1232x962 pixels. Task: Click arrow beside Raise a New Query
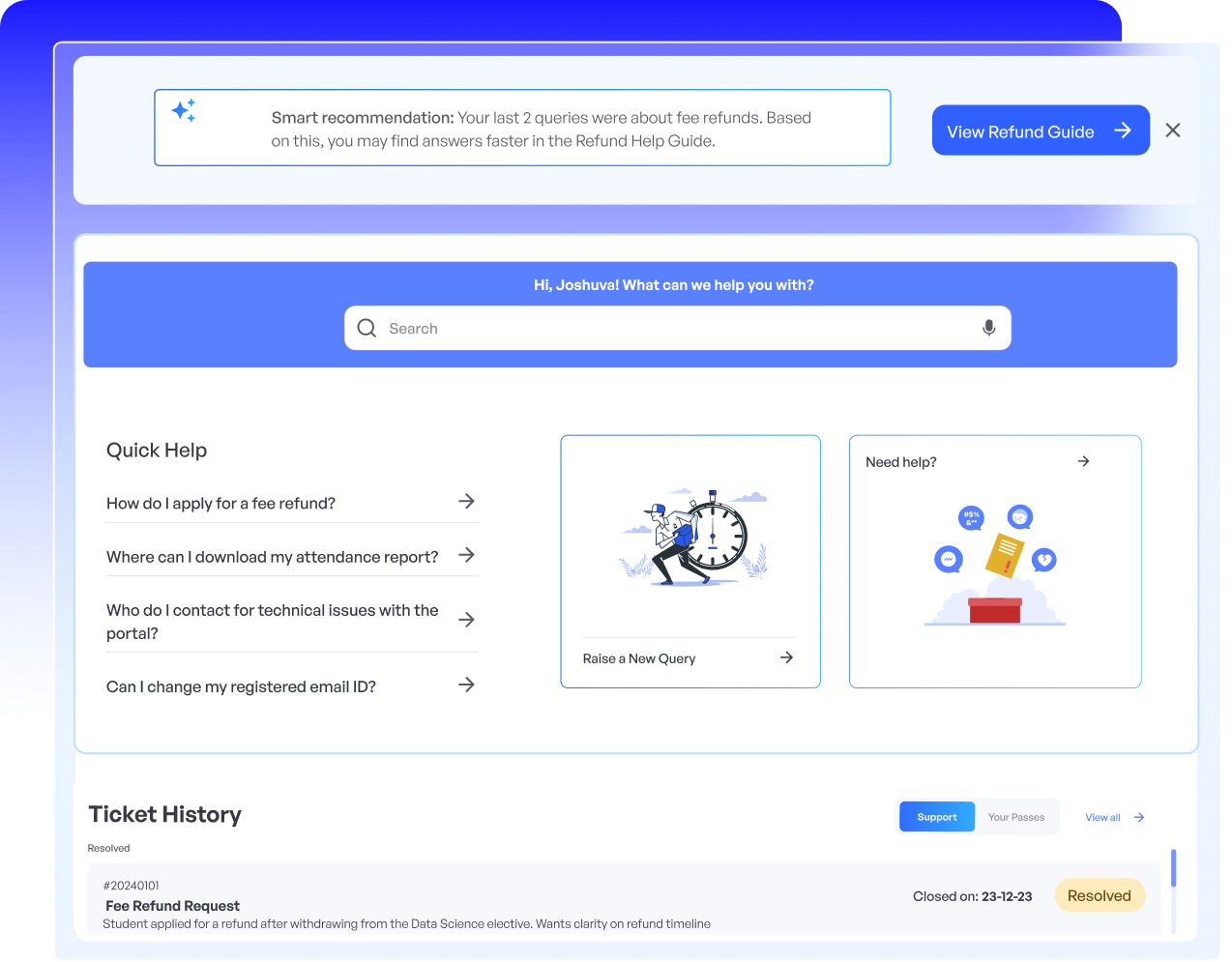[786, 657]
